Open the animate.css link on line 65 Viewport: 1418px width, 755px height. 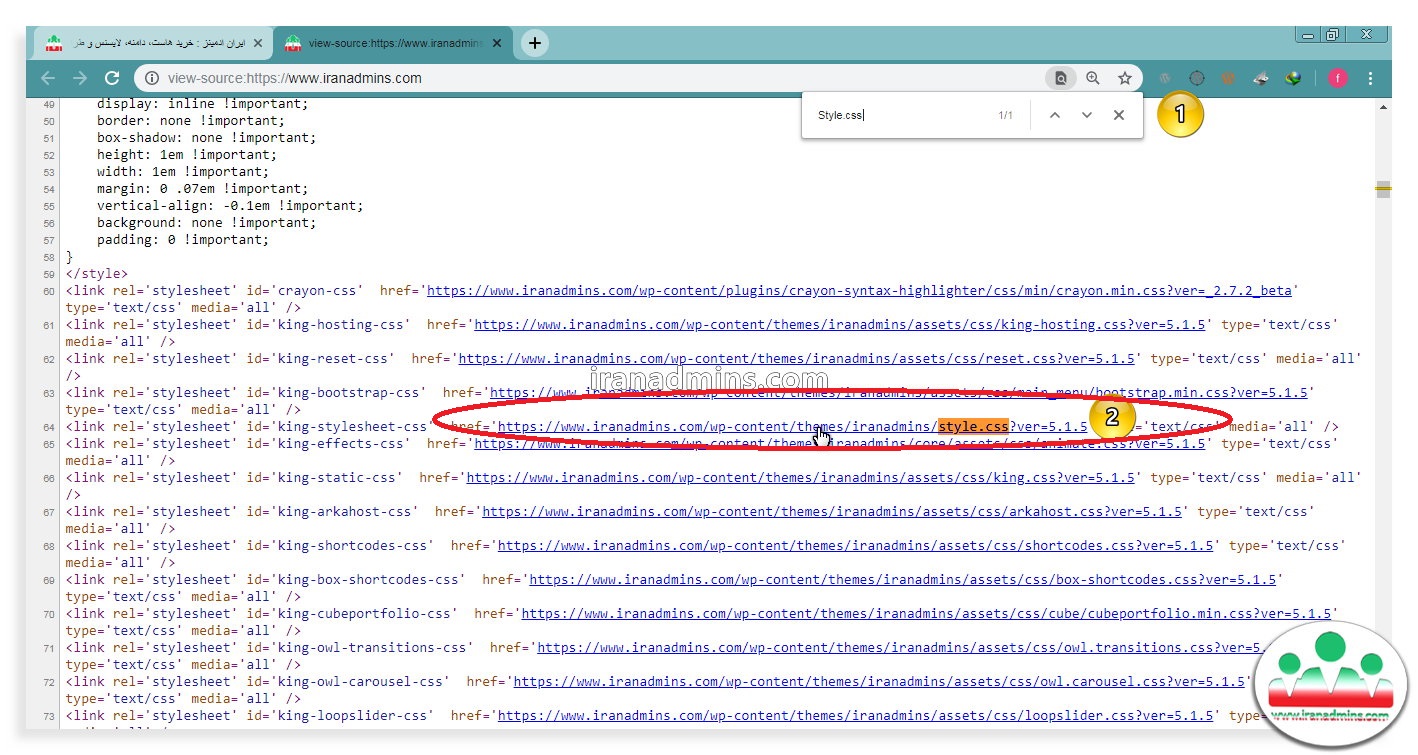tap(840, 444)
